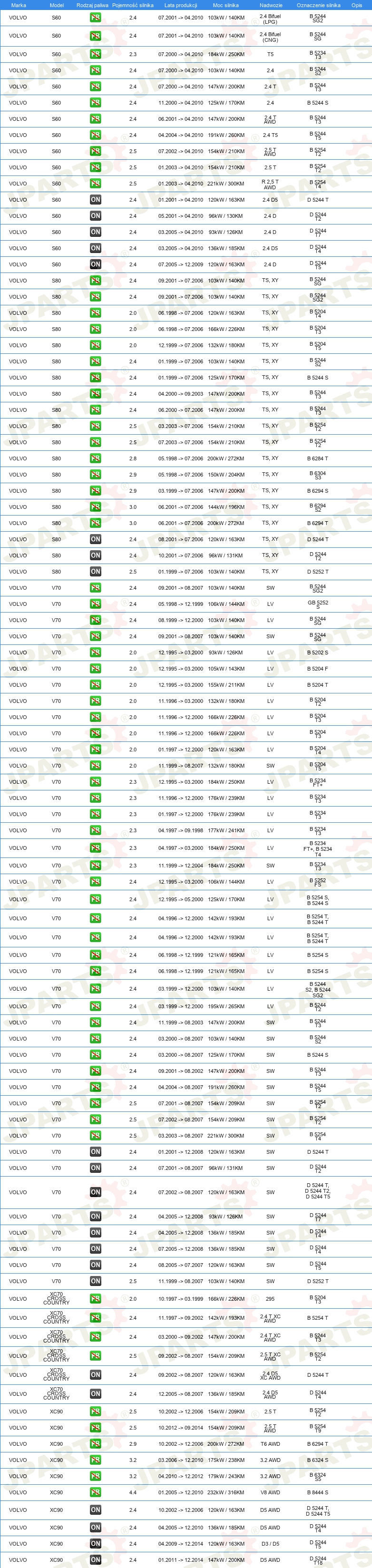This screenshot has height=1568, width=372.
Task: Click the Model column header
Action: click(56, 5)
